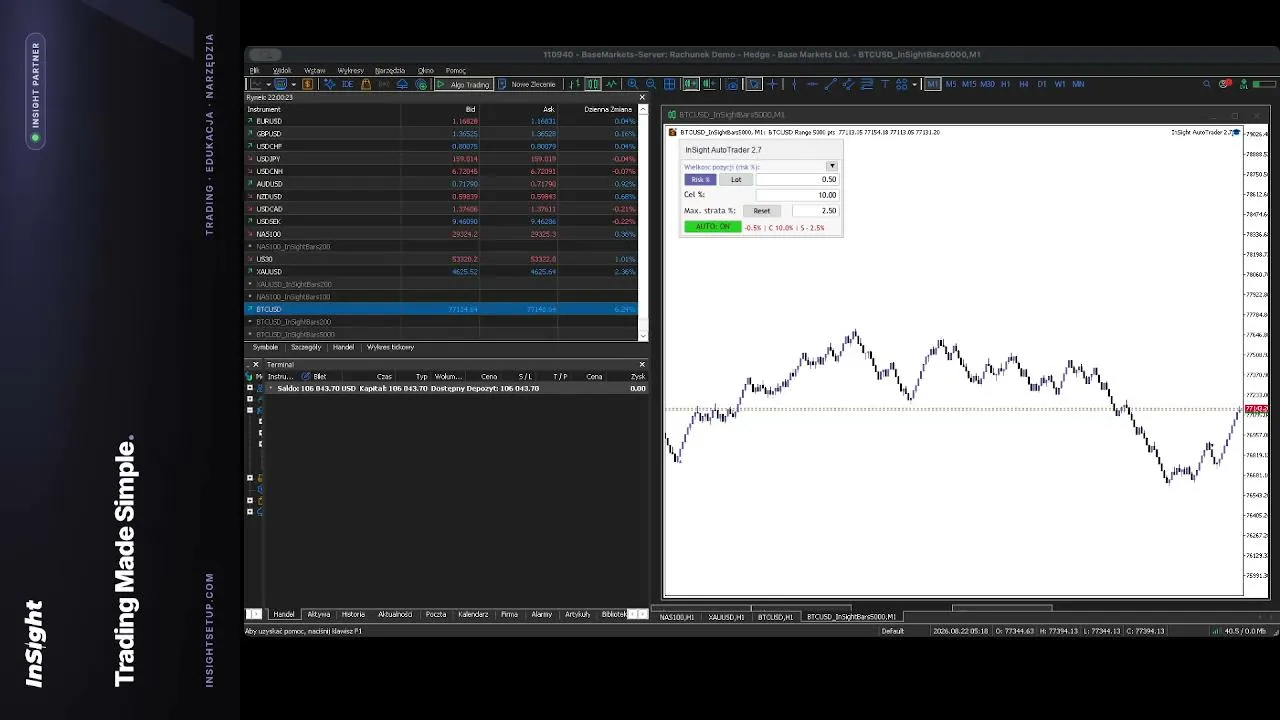The height and width of the screenshot is (720, 1280).
Task: Select the vertical line drawing tool
Action: [x=794, y=84]
